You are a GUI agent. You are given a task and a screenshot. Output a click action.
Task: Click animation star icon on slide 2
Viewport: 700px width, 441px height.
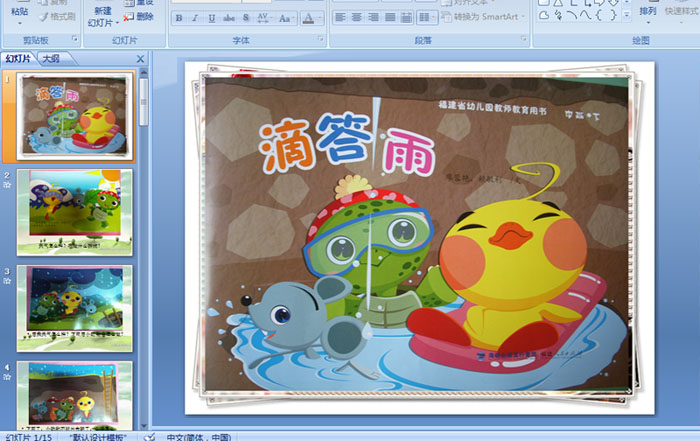(7, 184)
